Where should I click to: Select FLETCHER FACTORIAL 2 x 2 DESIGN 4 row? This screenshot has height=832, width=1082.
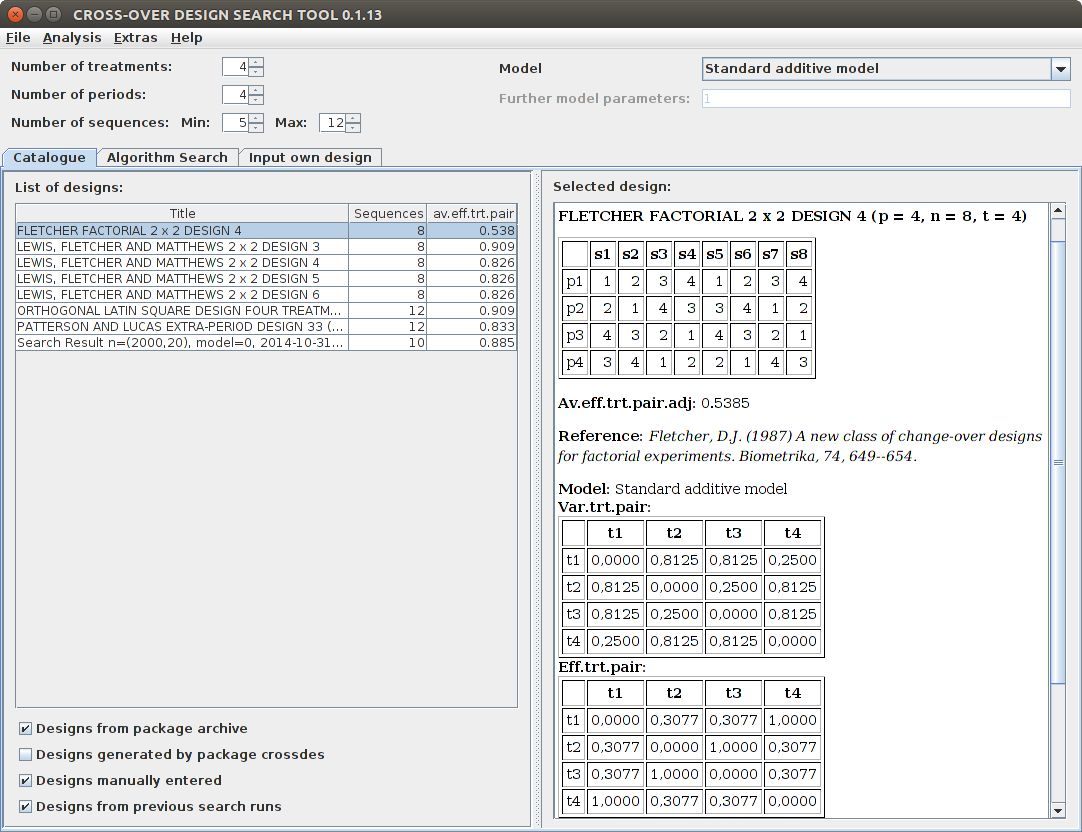pyautogui.click(x=266, y=230)
